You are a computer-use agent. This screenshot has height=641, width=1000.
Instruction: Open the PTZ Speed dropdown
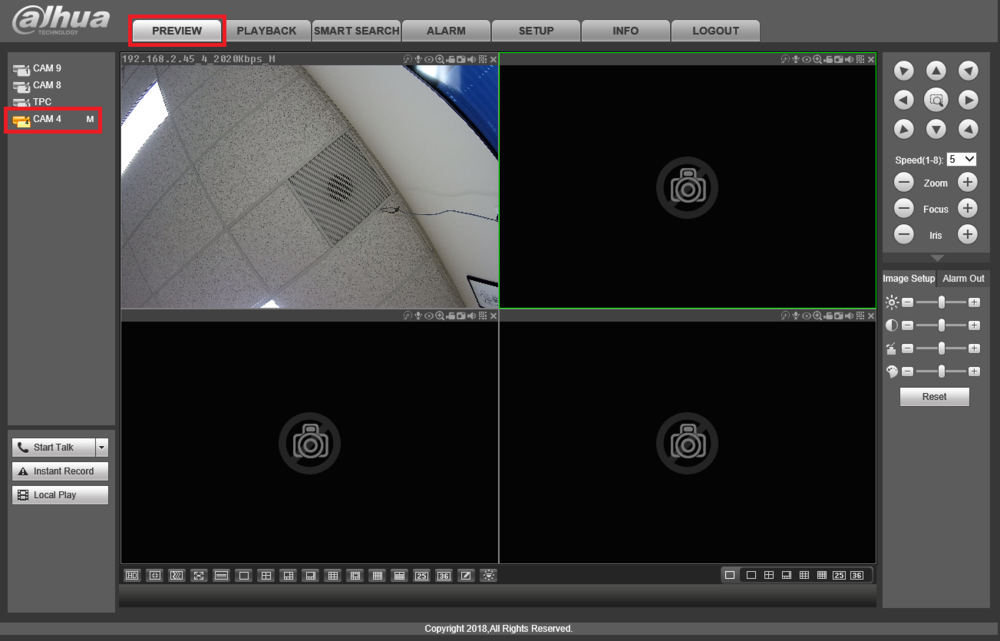(x=962, y=159)
